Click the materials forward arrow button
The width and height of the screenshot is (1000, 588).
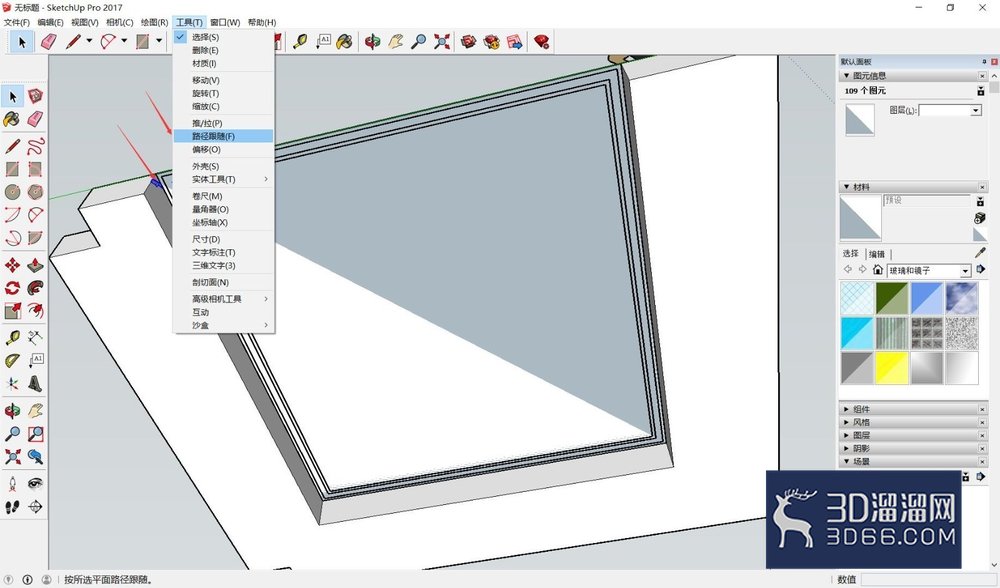click(862, 270)
